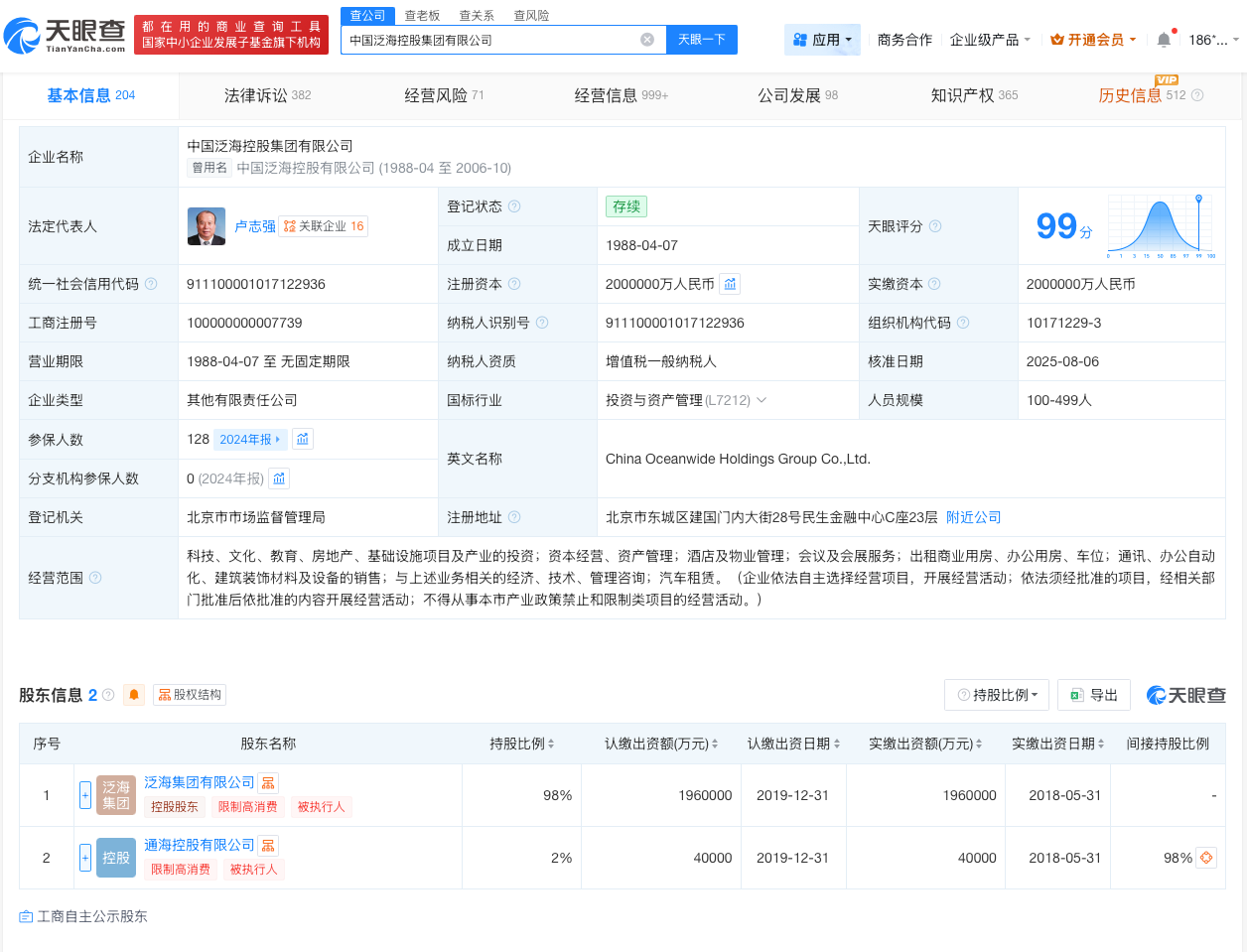Clear the search box with the X icon
This screenshot has height=952, width=1247.
(647, 40)
